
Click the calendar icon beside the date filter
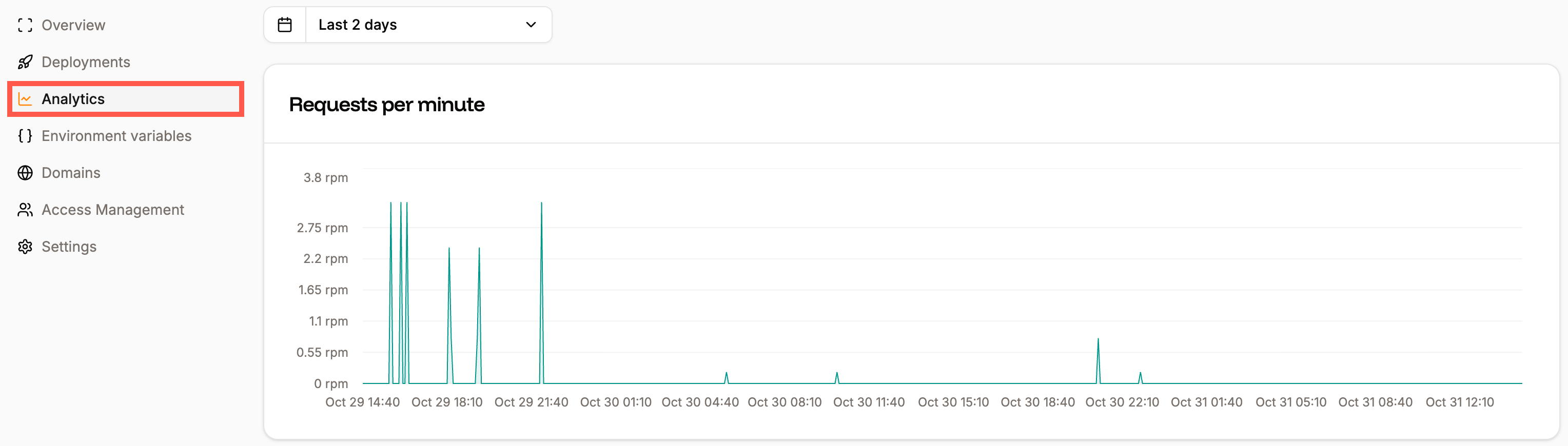click(x=284, y=24)
